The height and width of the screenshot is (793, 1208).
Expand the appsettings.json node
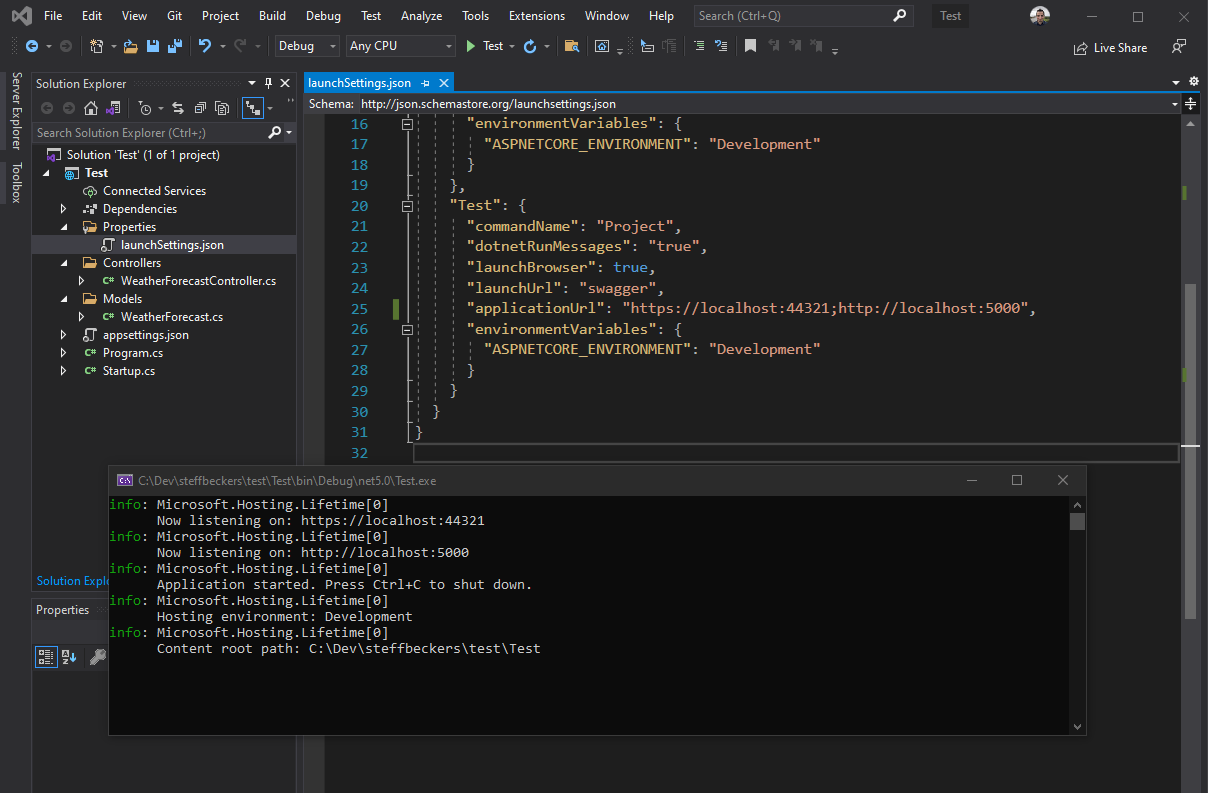click(63, 335)
